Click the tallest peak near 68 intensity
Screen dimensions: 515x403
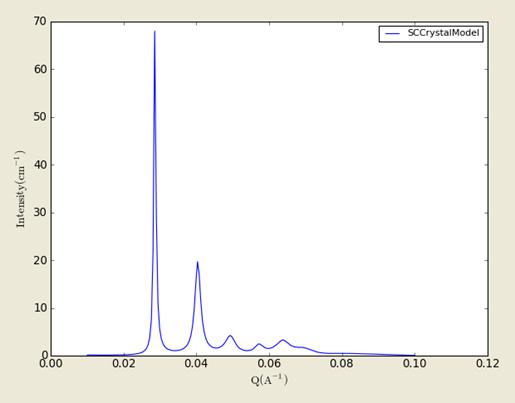(155, 31)
